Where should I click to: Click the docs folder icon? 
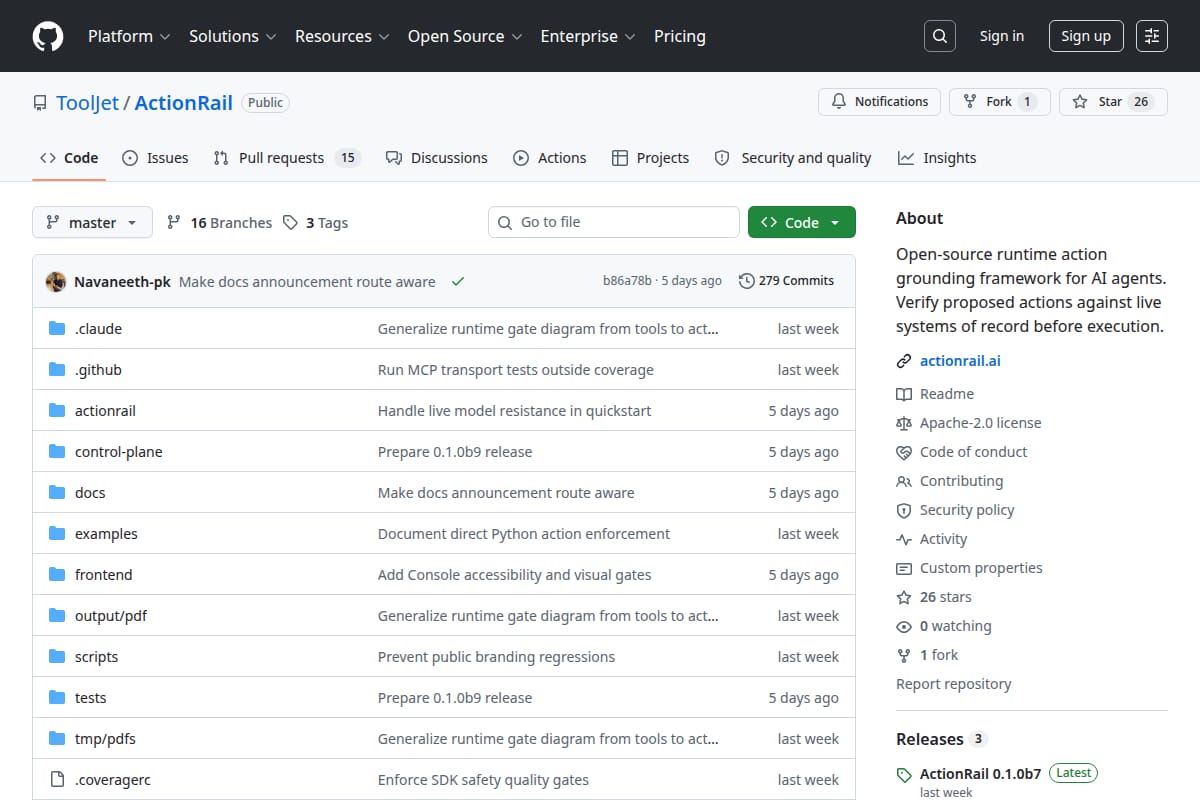[x=57, y=493]
